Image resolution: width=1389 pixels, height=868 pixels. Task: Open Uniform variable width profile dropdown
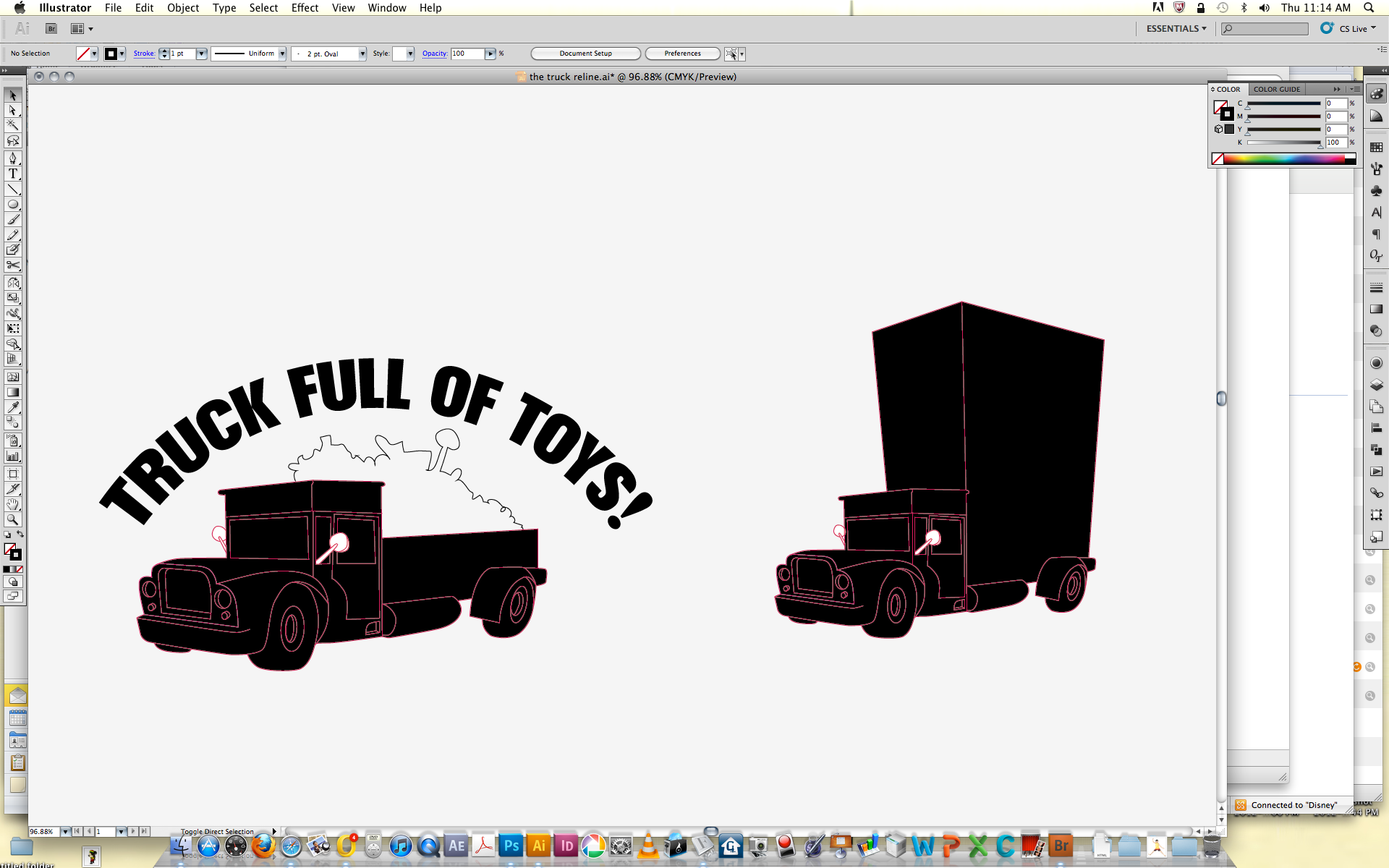(x=282, y=54)
